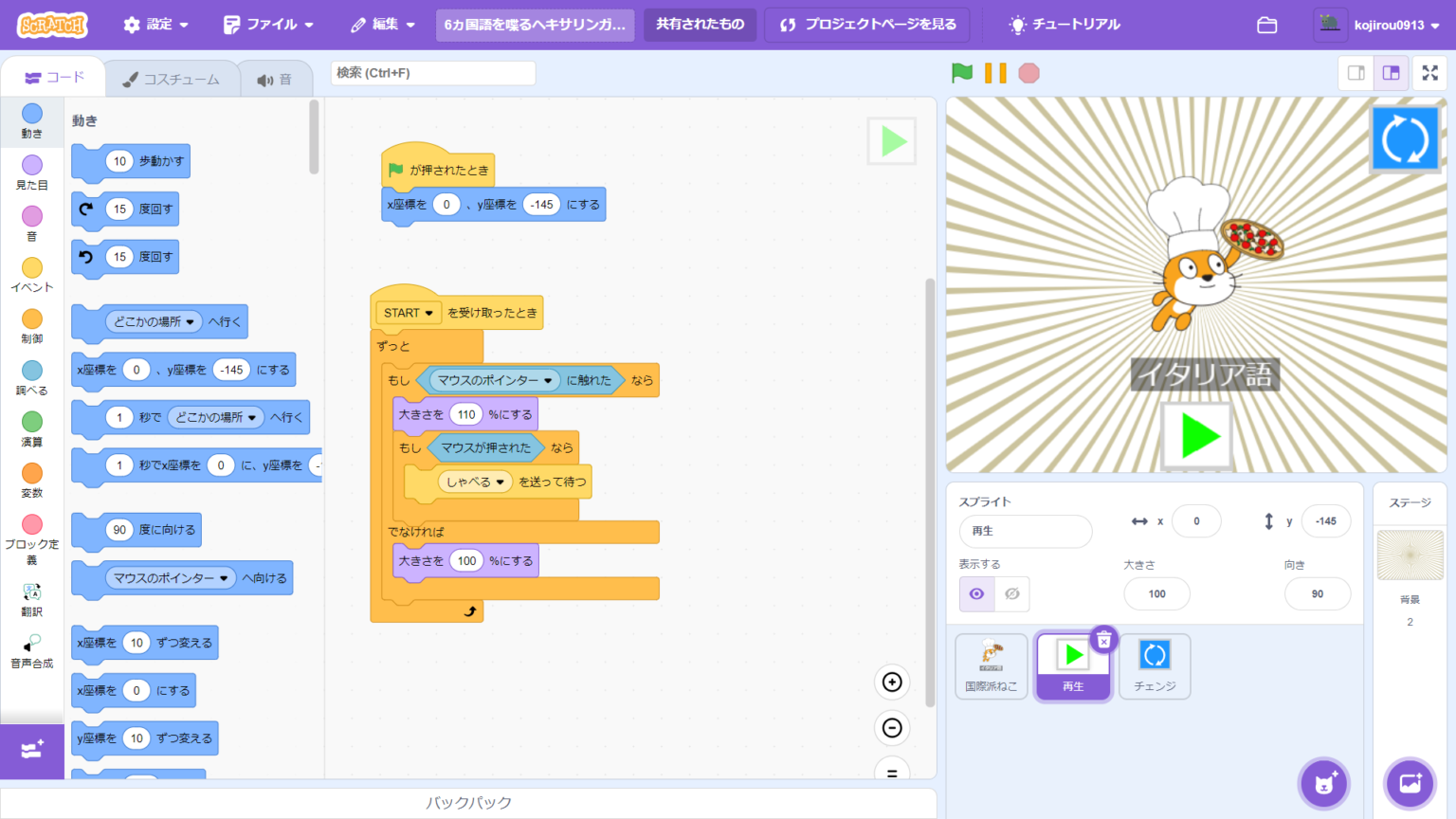Add an extension with bottom-left button

coord(32,751)
